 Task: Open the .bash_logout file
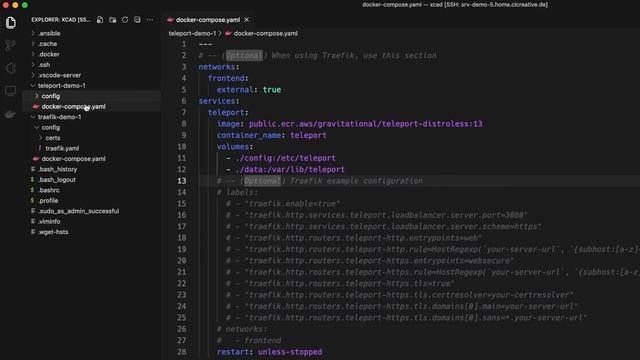[x=57, y=180]
